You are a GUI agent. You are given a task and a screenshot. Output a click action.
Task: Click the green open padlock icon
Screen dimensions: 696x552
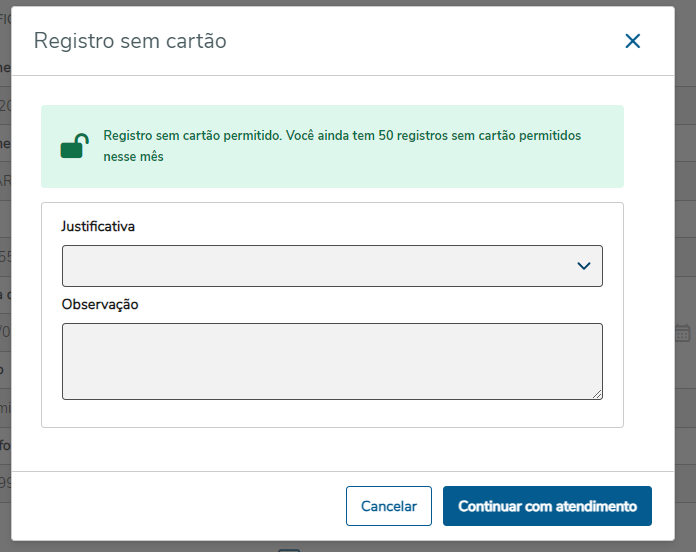pos(73,147)
